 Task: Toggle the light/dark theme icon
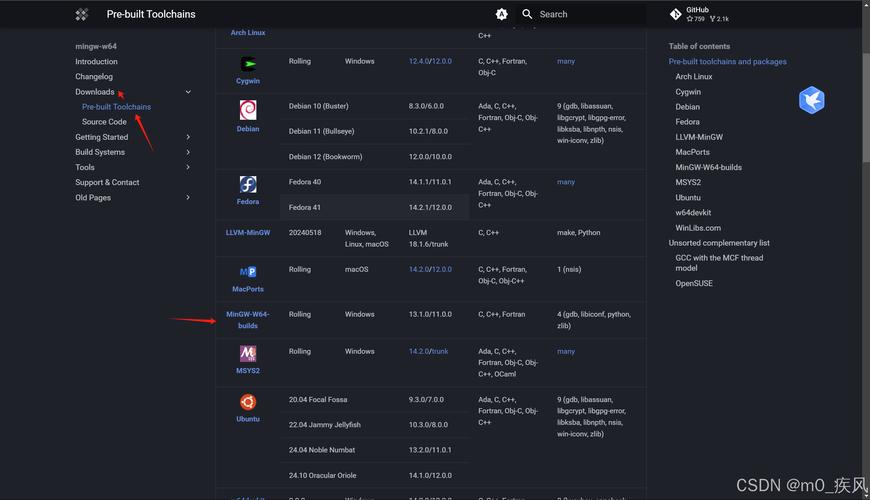(x=502, y=14)
